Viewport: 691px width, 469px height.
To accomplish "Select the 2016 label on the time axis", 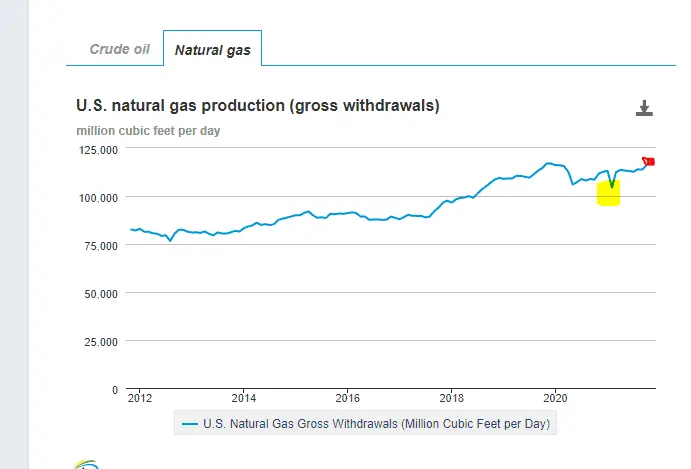I will click(x=347, y=396).
